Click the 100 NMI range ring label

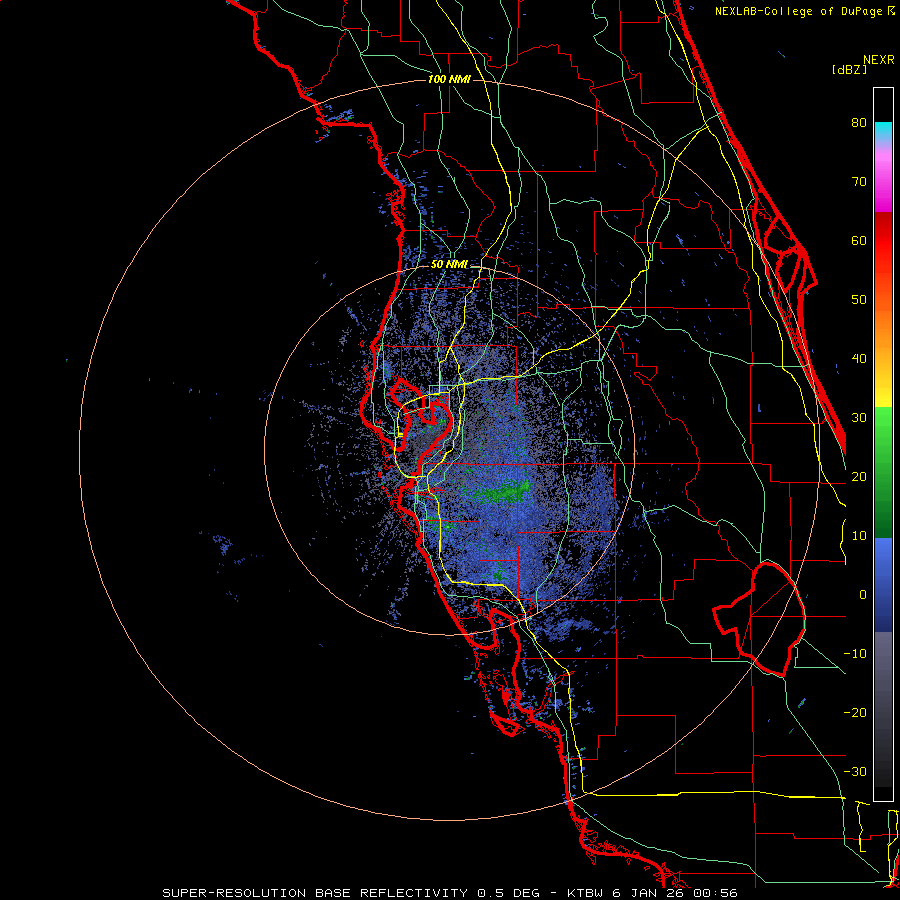point(449,79)
